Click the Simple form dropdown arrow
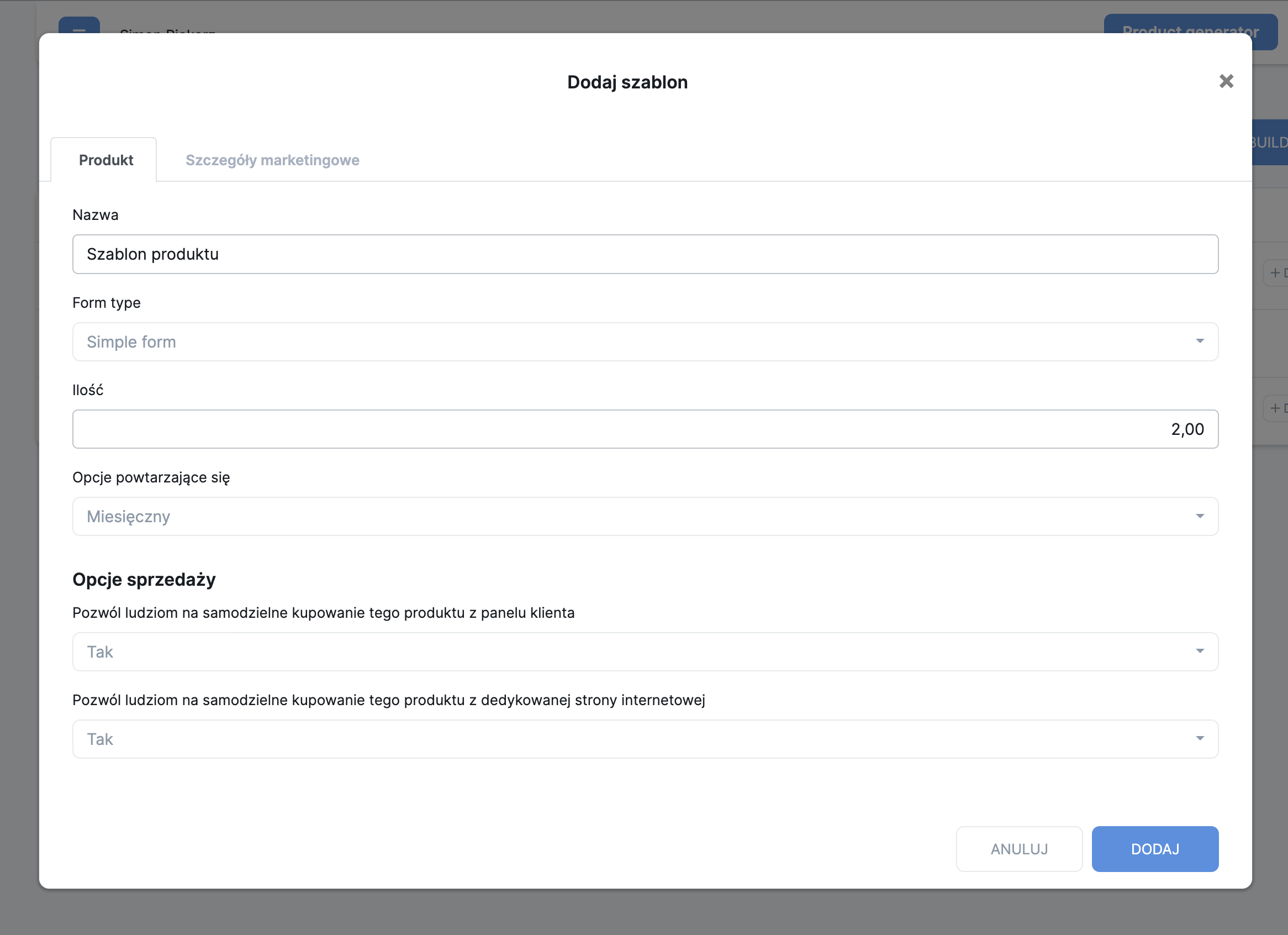 tap(1200, 342)
